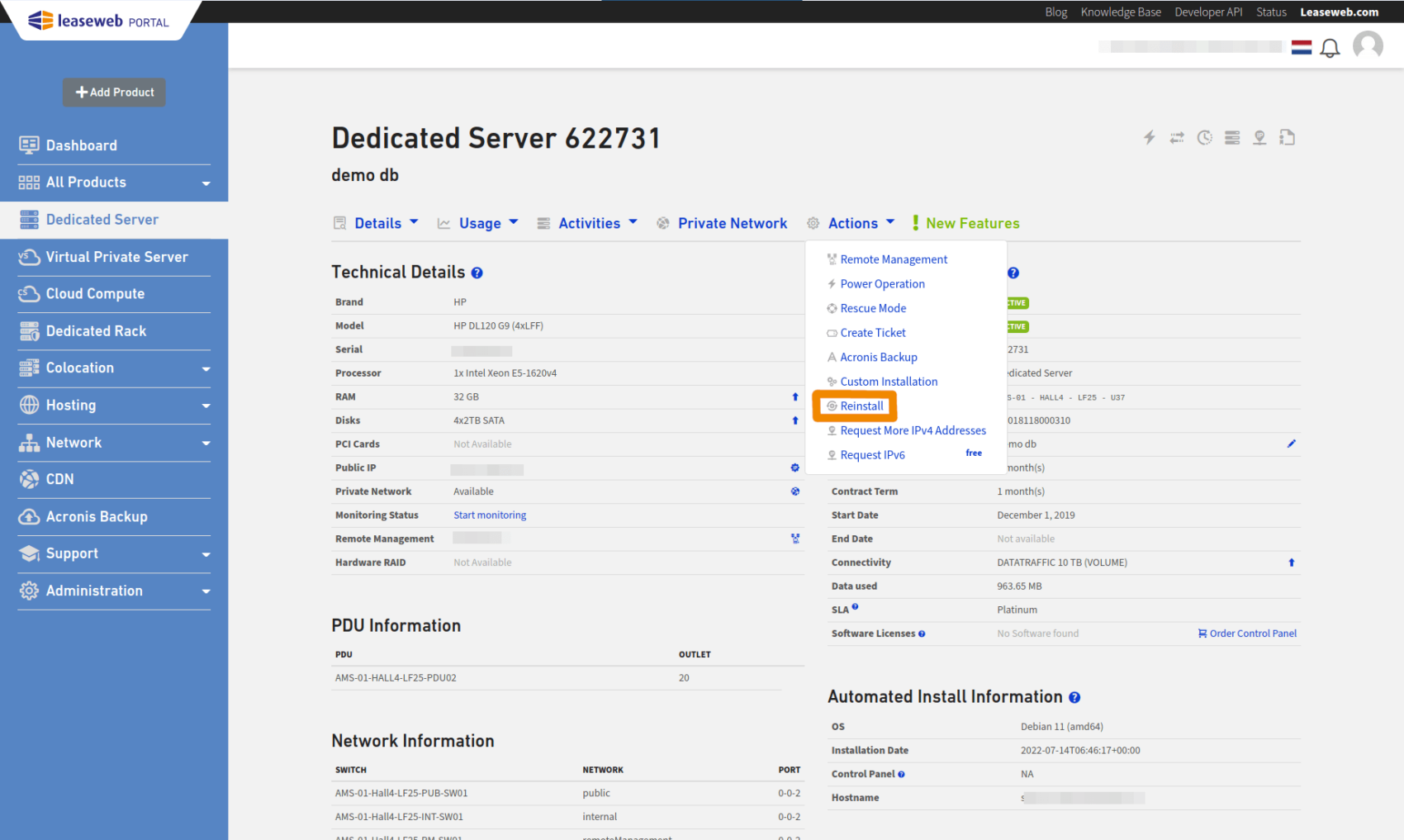Open the notifications bell
The width and height of the screenshot is (1404, 840).
(1330, 48)
